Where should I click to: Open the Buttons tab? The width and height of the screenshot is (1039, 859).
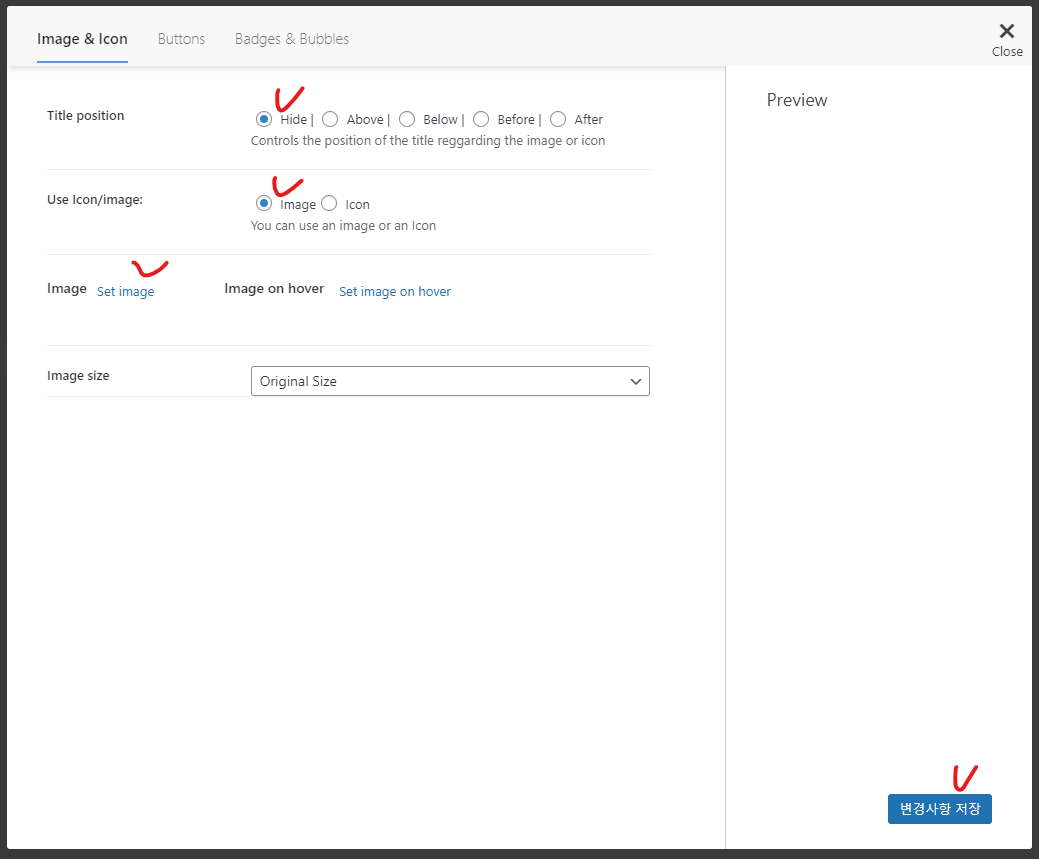[x=182, y=39]
